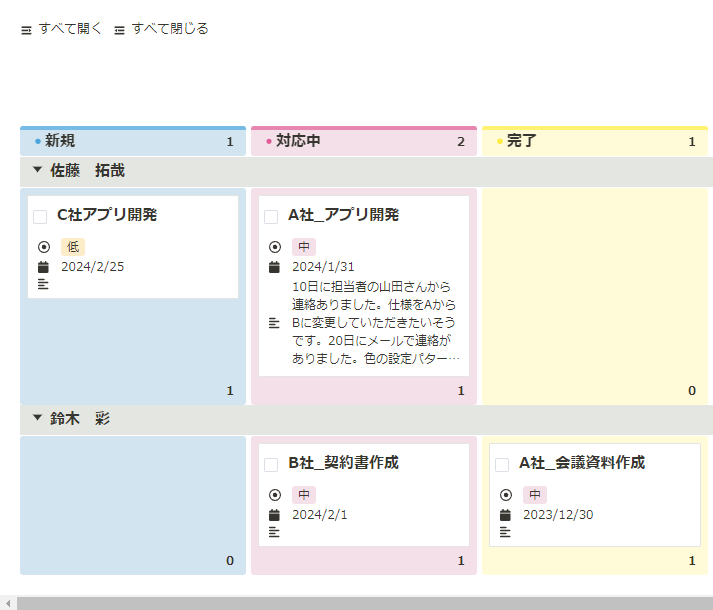Open the B社_契約書作成 card title
The height and width of the screenshot is (610, 713).
click(343, 463)
